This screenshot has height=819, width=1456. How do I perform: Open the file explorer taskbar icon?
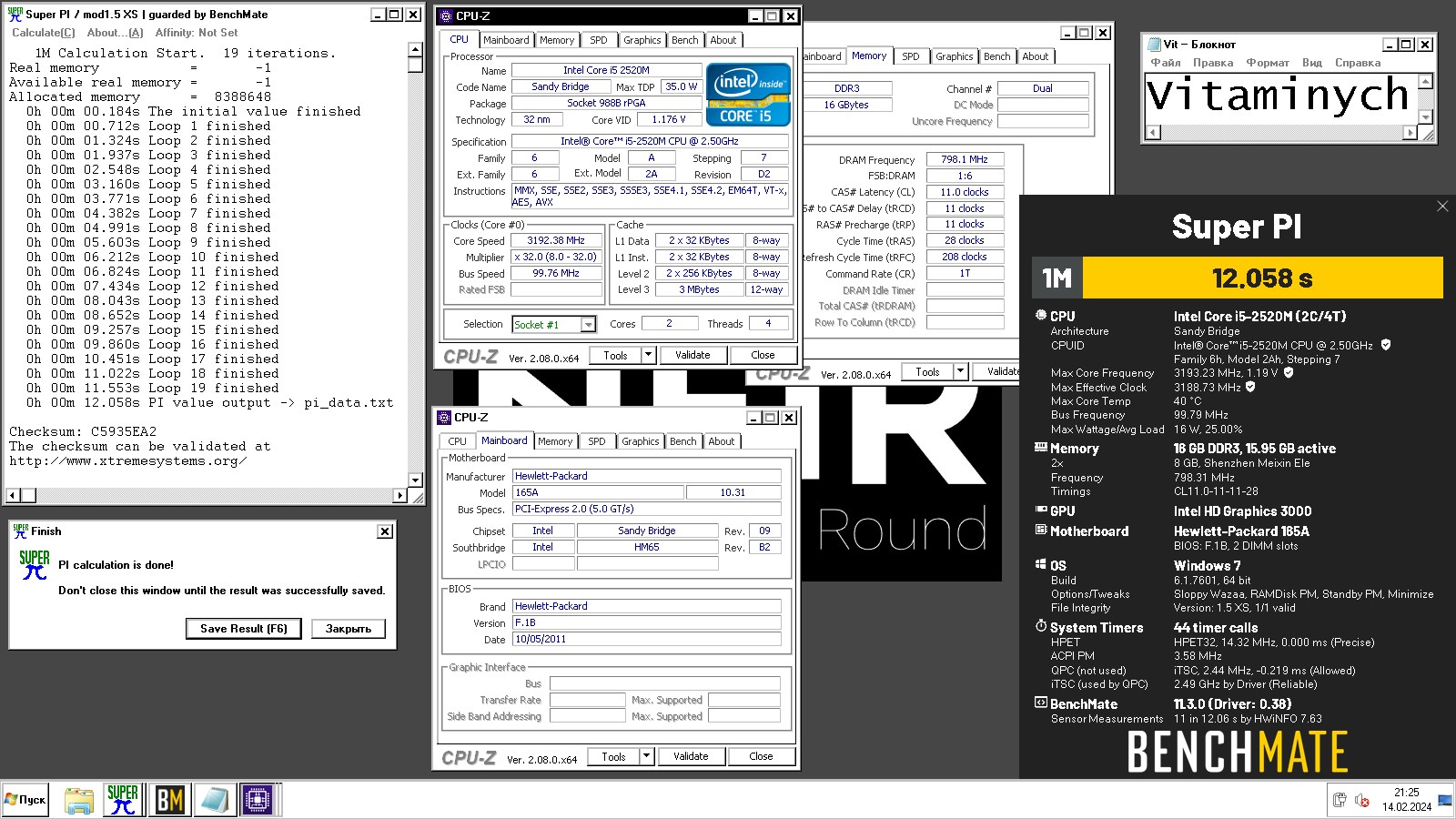79,800
